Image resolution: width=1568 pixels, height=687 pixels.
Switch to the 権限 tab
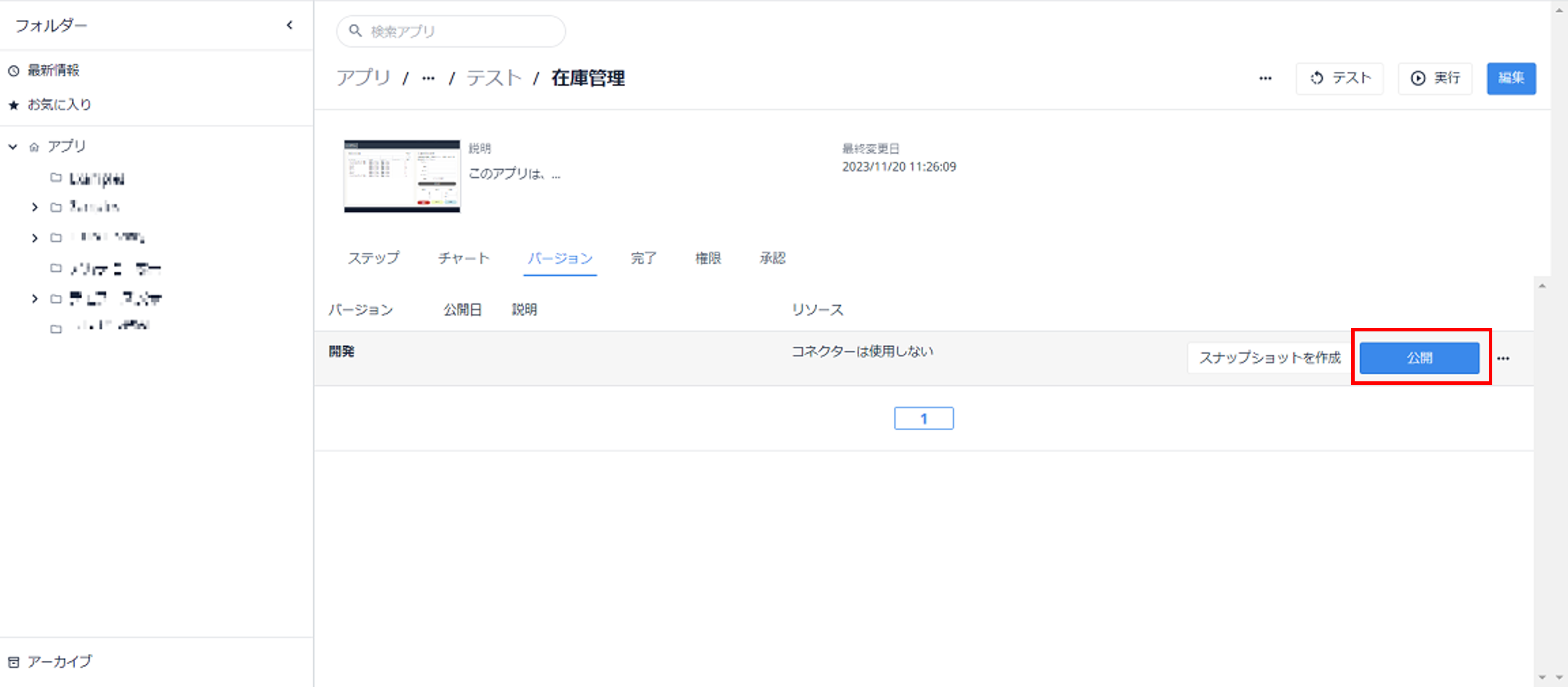tap(708, 258)
